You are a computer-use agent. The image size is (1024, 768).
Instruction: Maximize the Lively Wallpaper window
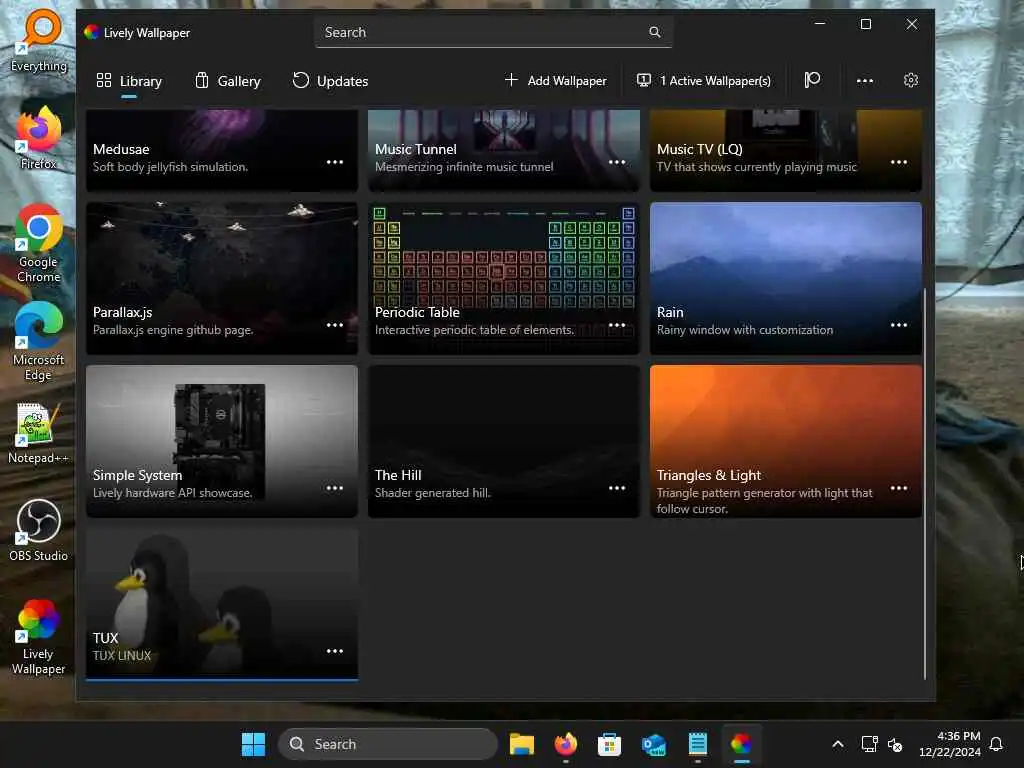tap(865, 24)
